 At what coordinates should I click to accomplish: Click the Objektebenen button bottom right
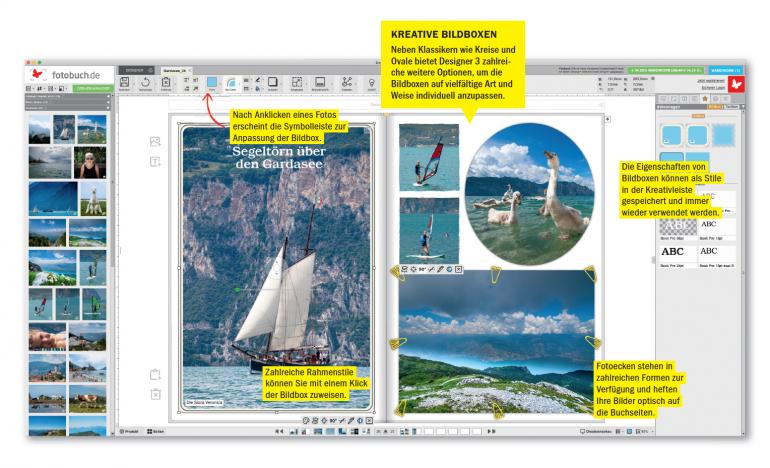pyautogui.click(x=596, y=431)
